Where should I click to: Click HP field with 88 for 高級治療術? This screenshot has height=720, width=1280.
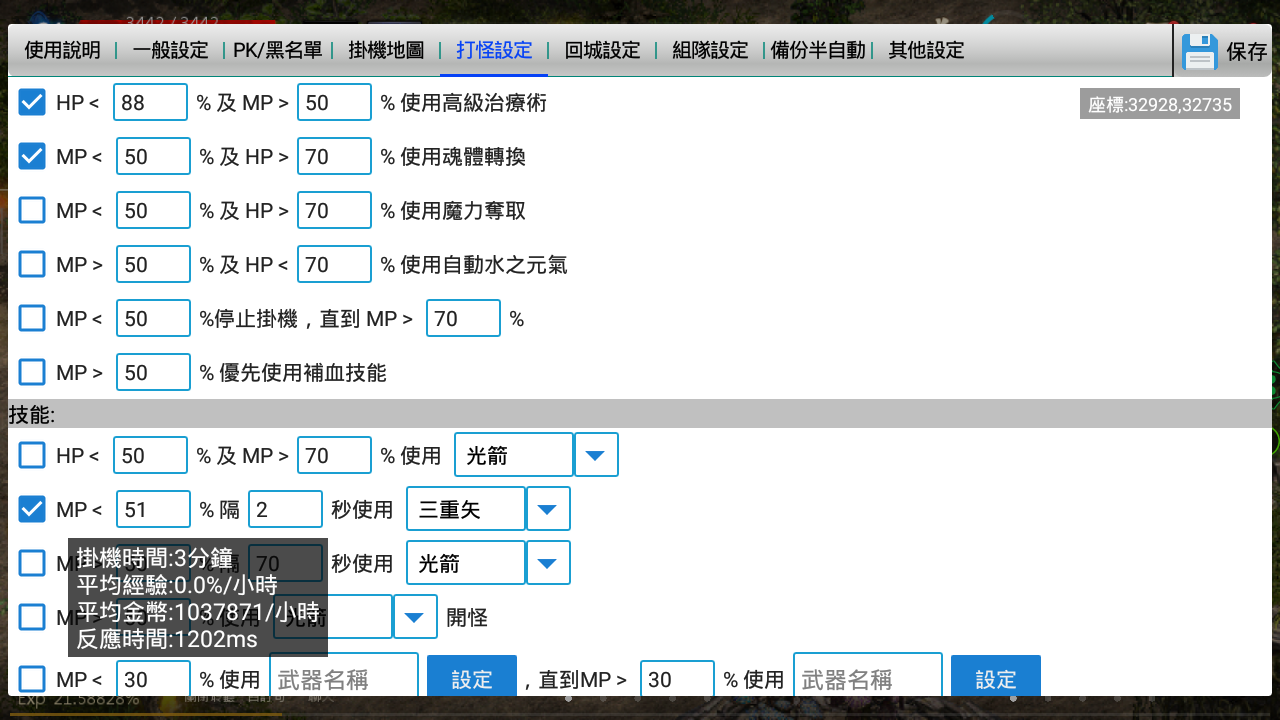point(150,102)
